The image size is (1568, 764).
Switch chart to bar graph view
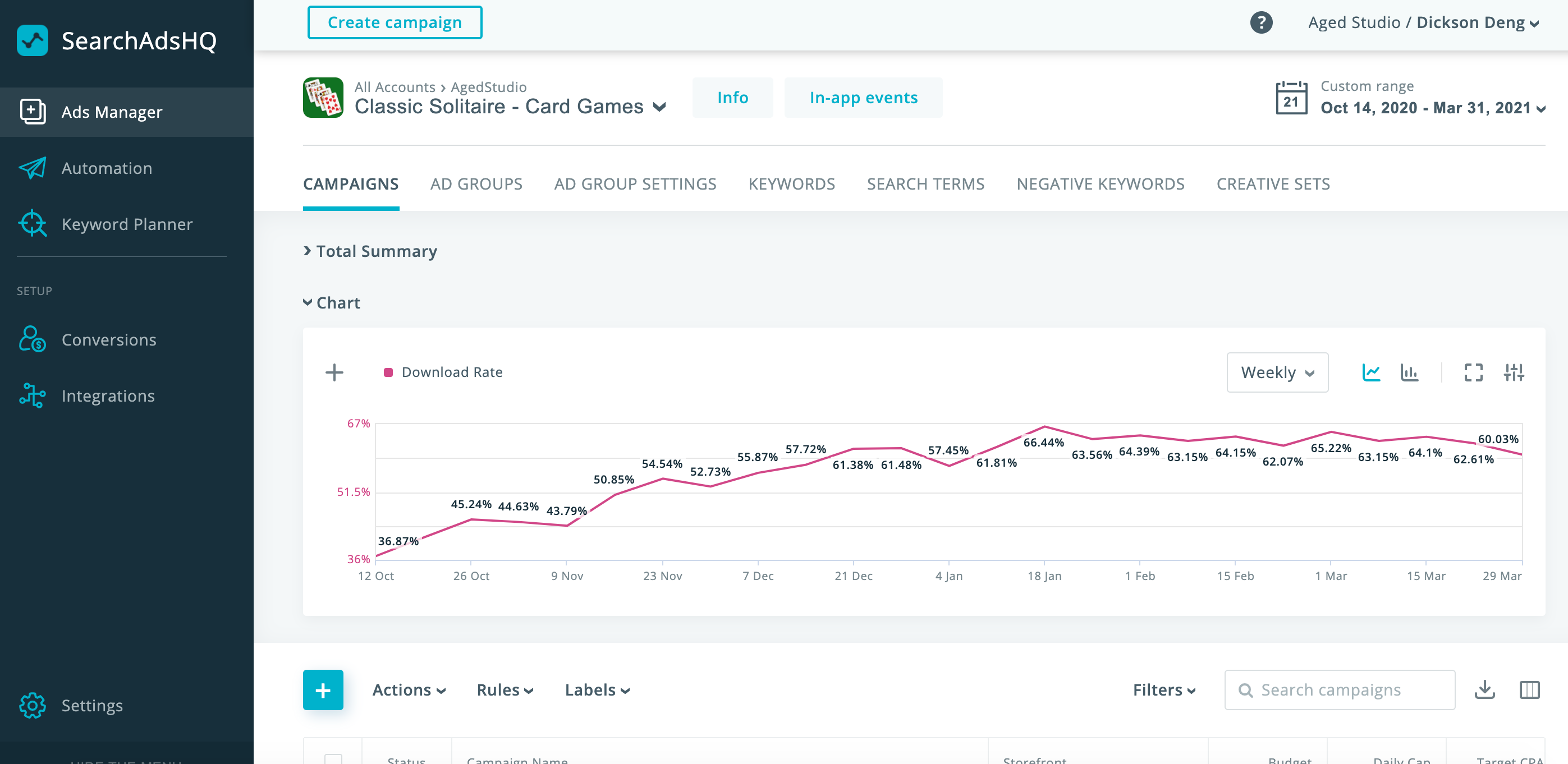(x=1409, y=372)
